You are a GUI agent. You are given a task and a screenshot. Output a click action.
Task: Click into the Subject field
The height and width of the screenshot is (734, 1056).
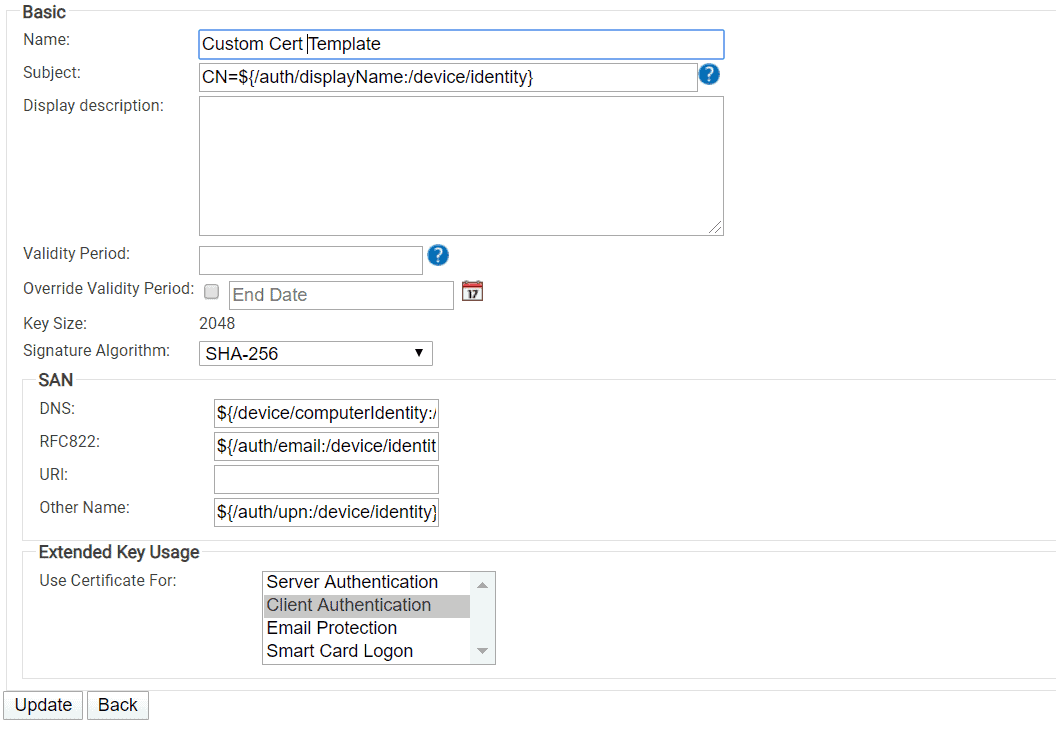point(448,77)
